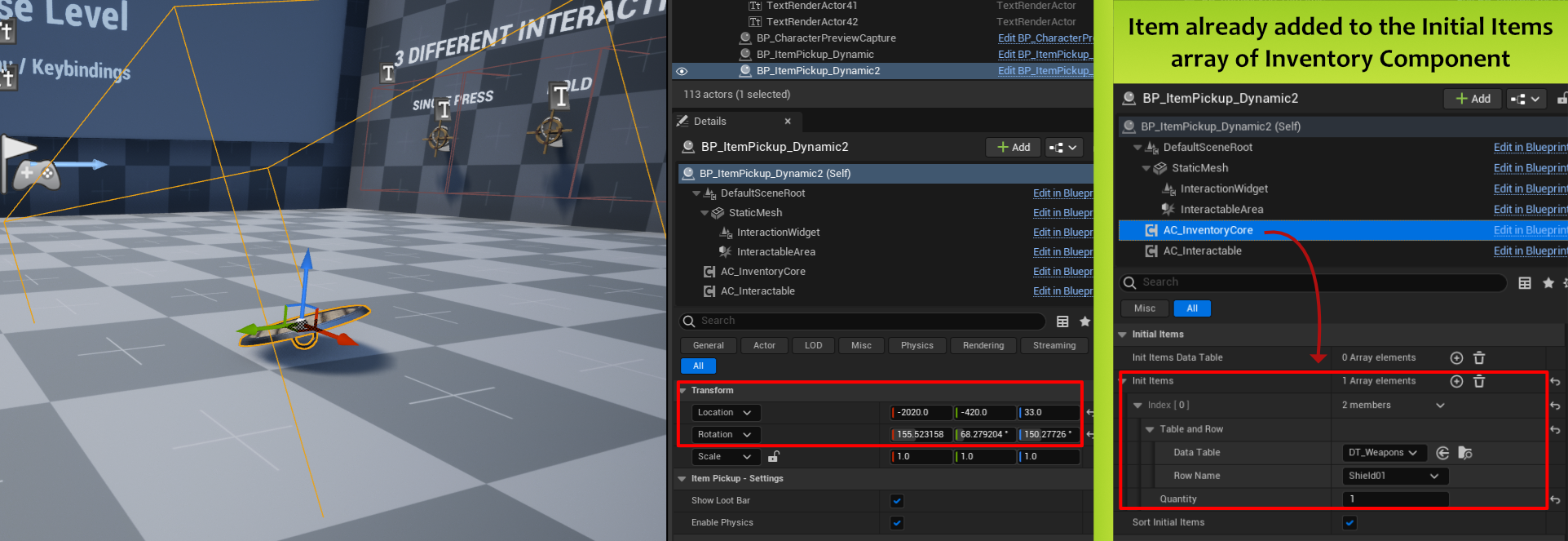
Task: Open the Row Name Shield01 dropdown
Action: point(1393,476)
